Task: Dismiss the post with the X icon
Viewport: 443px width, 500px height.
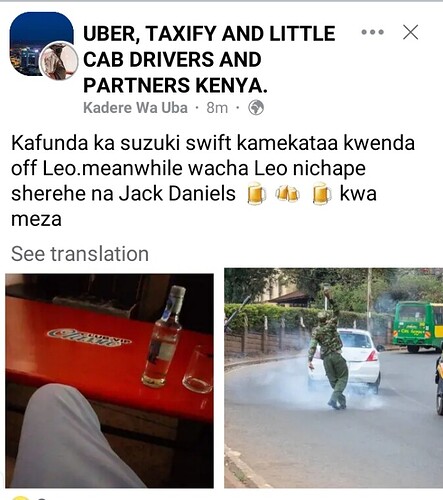Action: pyautogui.click(x=410, y=32)
